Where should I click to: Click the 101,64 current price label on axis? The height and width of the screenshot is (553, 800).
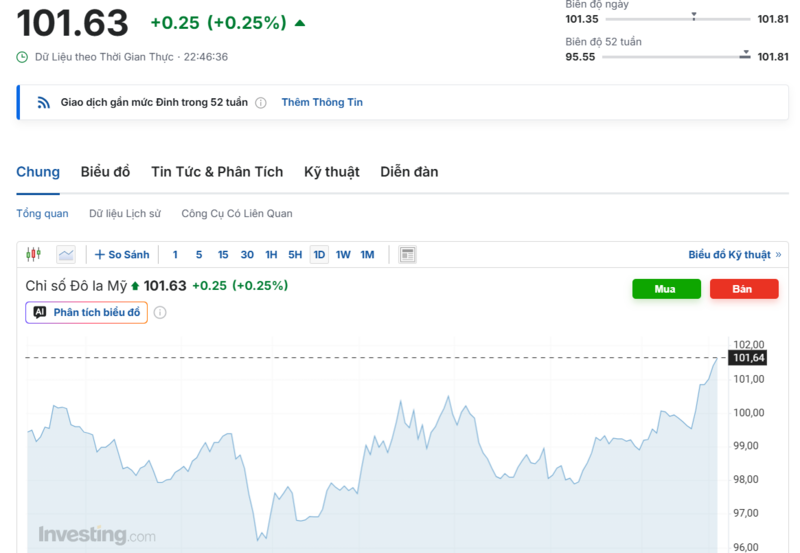pos(747,358)
